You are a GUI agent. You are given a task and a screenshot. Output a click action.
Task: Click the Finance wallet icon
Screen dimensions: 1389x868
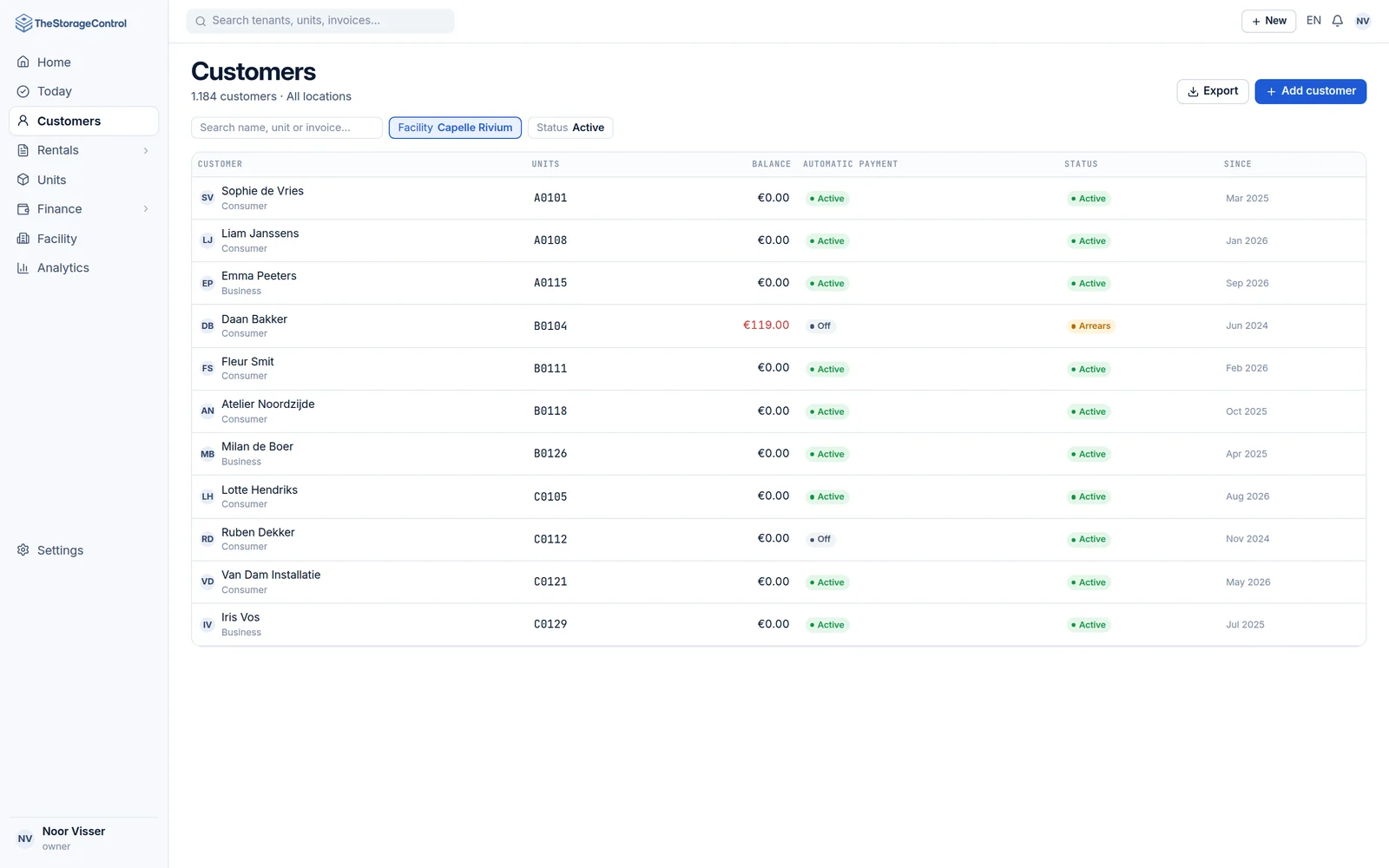tap(23, 209)
